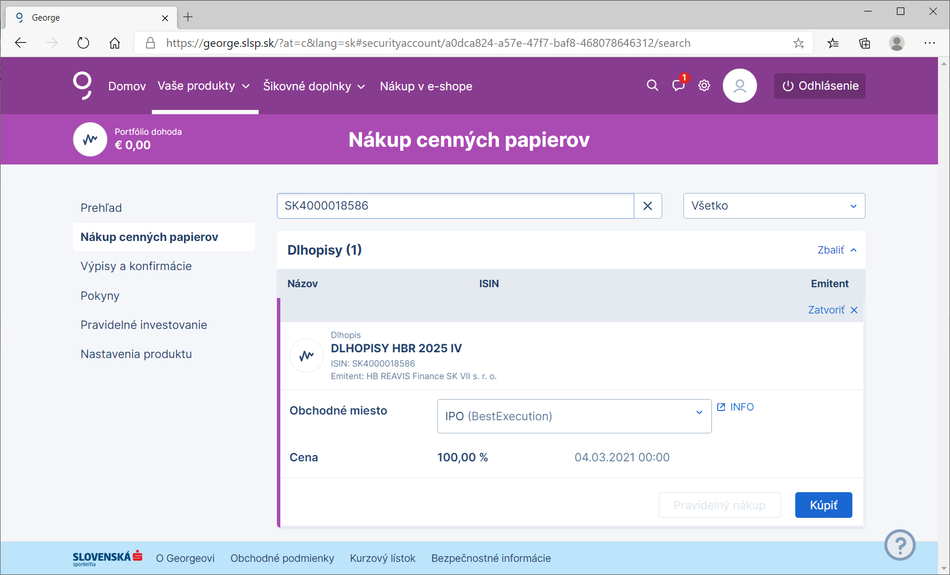Open the user profile avatar
Image resolution: width=950 pixels, height=575 pixels.
[x=739, y=85]
